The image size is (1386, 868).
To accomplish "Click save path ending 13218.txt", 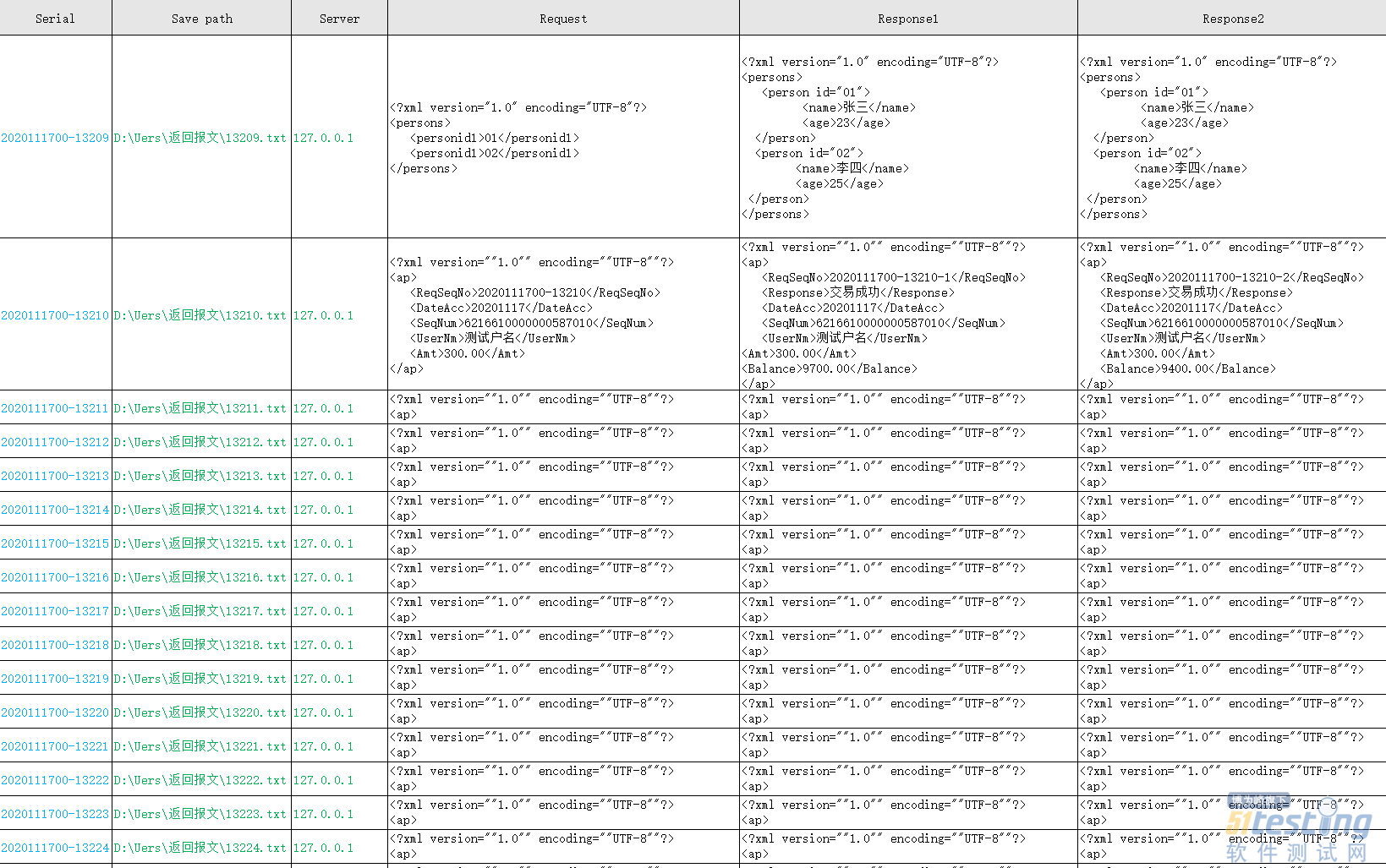I will (x=200, y=645).
